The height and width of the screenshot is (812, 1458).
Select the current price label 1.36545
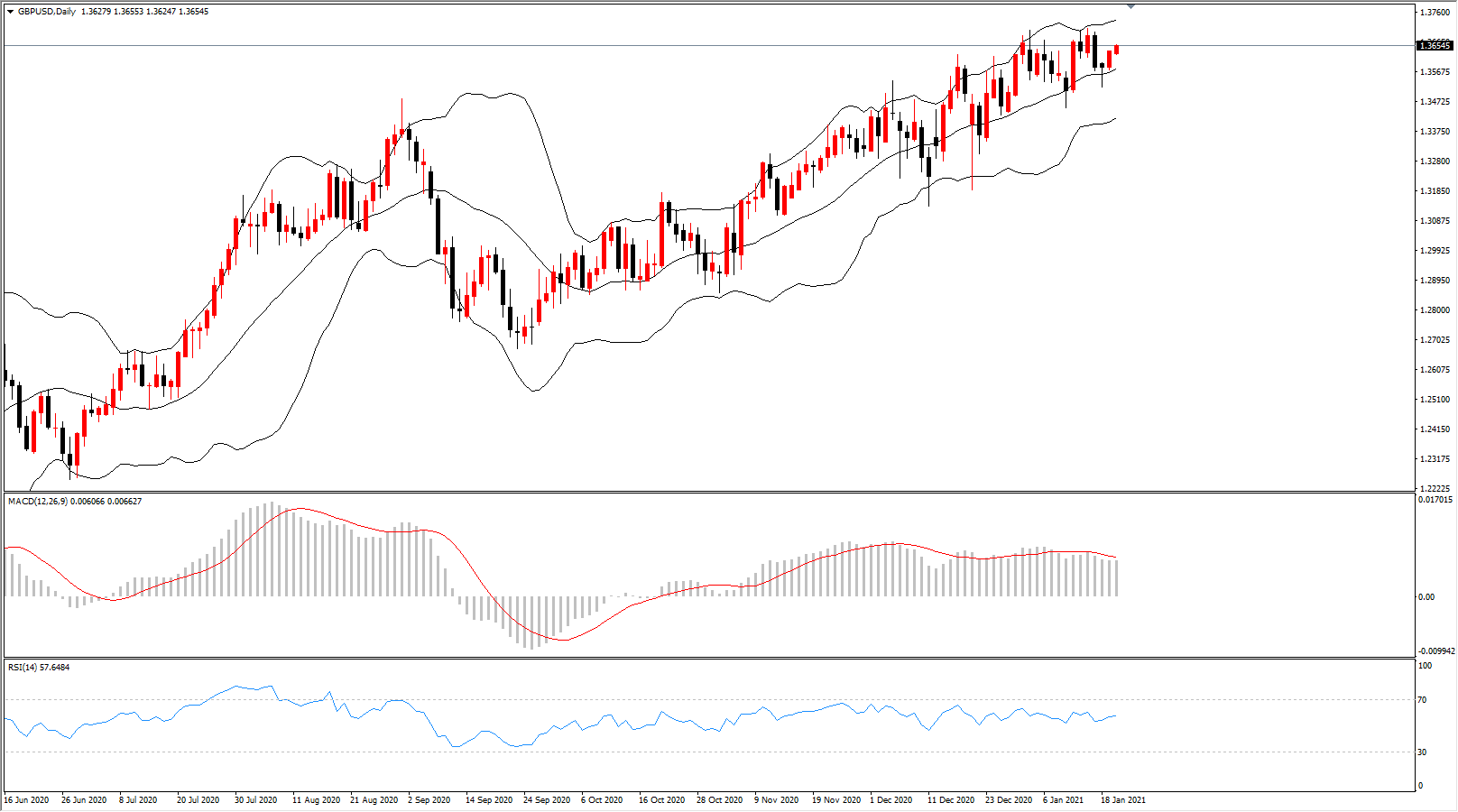click(1435, 45)
